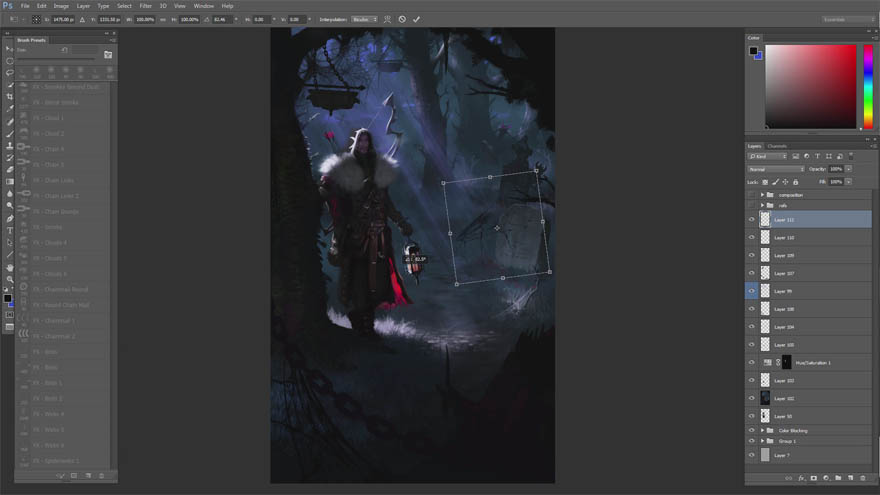Hide the Hue/Saturation 1 adjustment layer

751,363
